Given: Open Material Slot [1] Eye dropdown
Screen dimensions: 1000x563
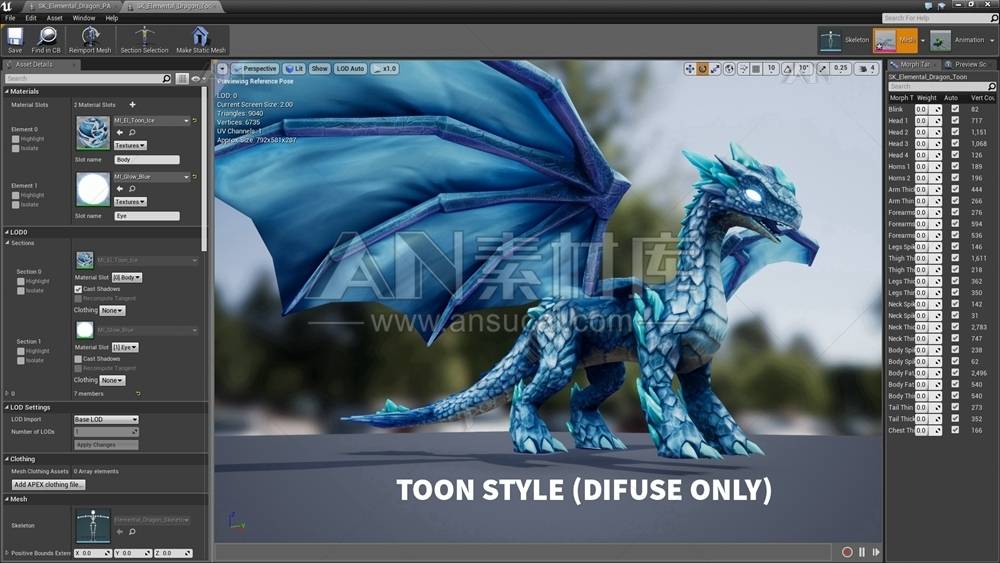Looking at the screenshot, I should point(125,347).
